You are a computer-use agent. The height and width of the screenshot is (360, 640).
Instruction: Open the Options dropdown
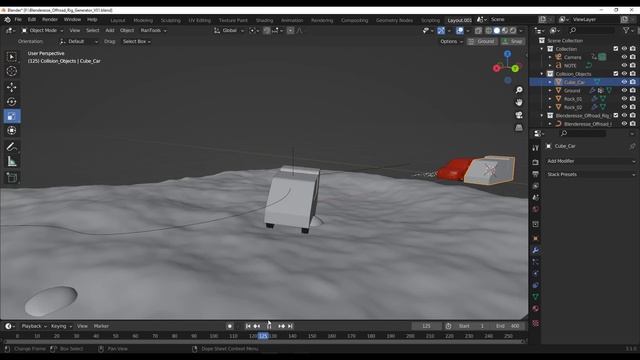[x=451, y=41]
